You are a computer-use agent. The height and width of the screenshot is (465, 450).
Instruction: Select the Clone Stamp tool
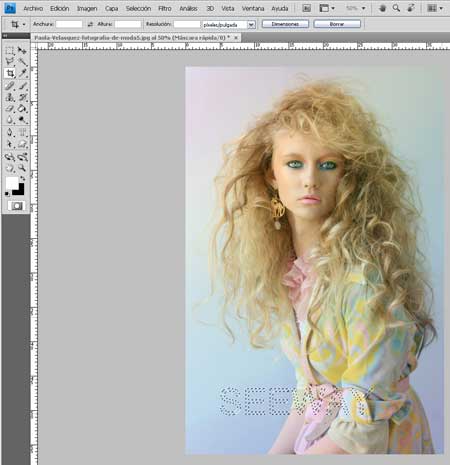tap(10, 97)
